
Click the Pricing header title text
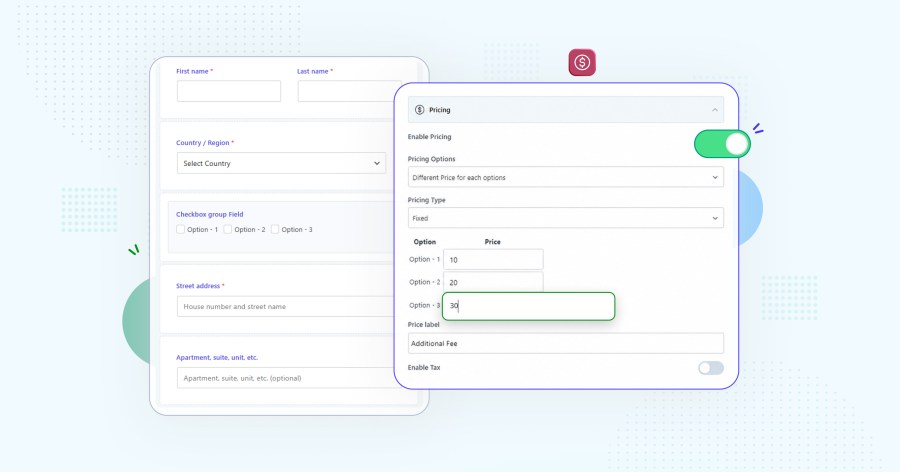(x=440, y=110)
